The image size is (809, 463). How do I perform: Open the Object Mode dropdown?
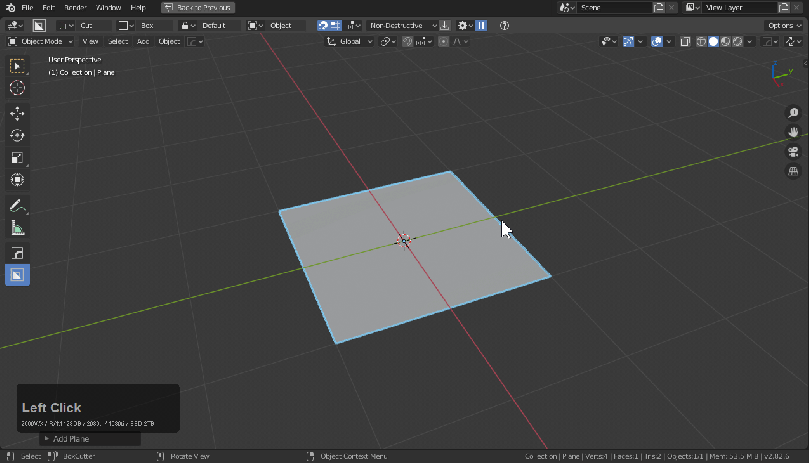(41, 42)
